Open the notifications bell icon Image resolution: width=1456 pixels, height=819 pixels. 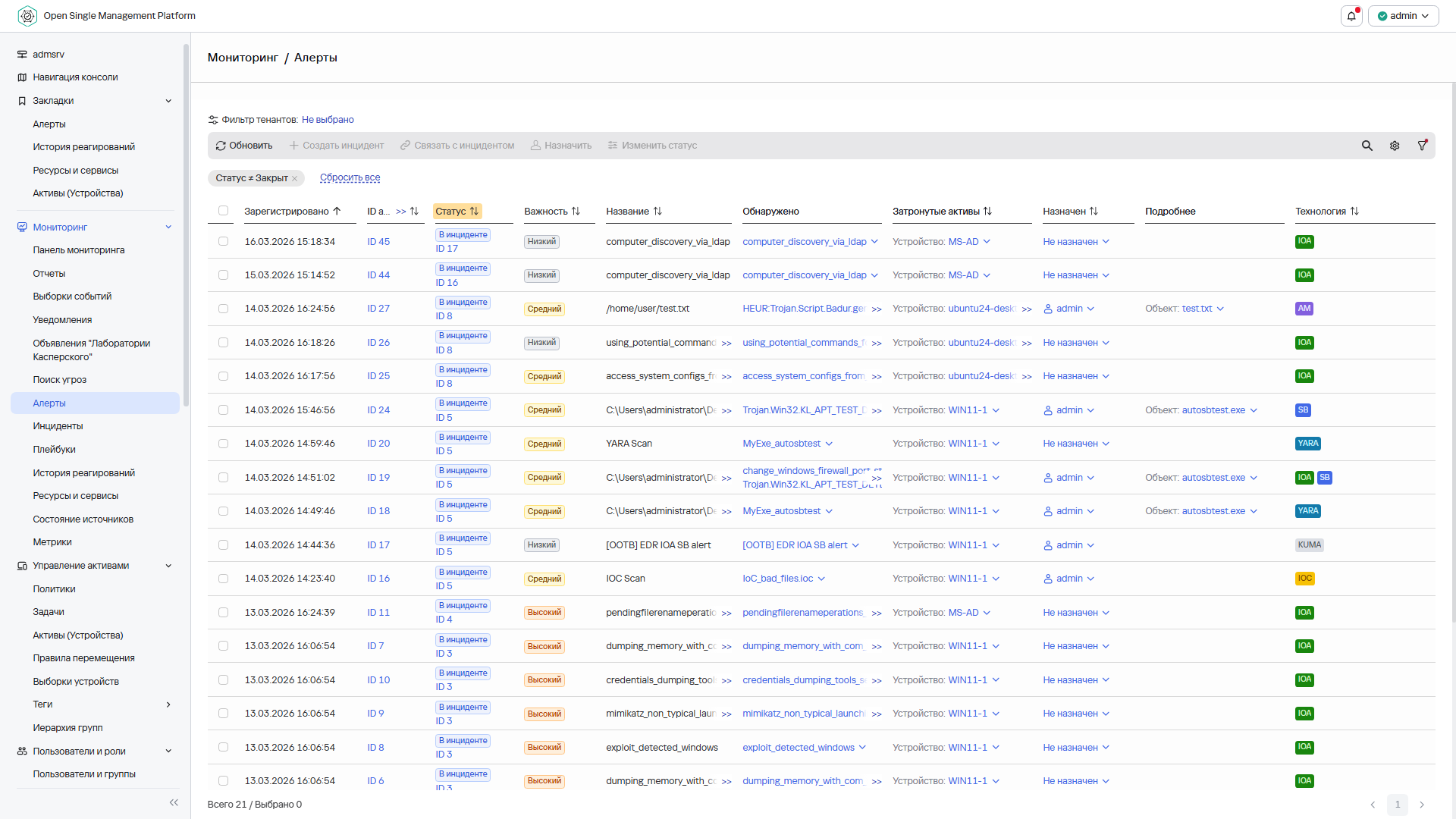pos(1351,16)
